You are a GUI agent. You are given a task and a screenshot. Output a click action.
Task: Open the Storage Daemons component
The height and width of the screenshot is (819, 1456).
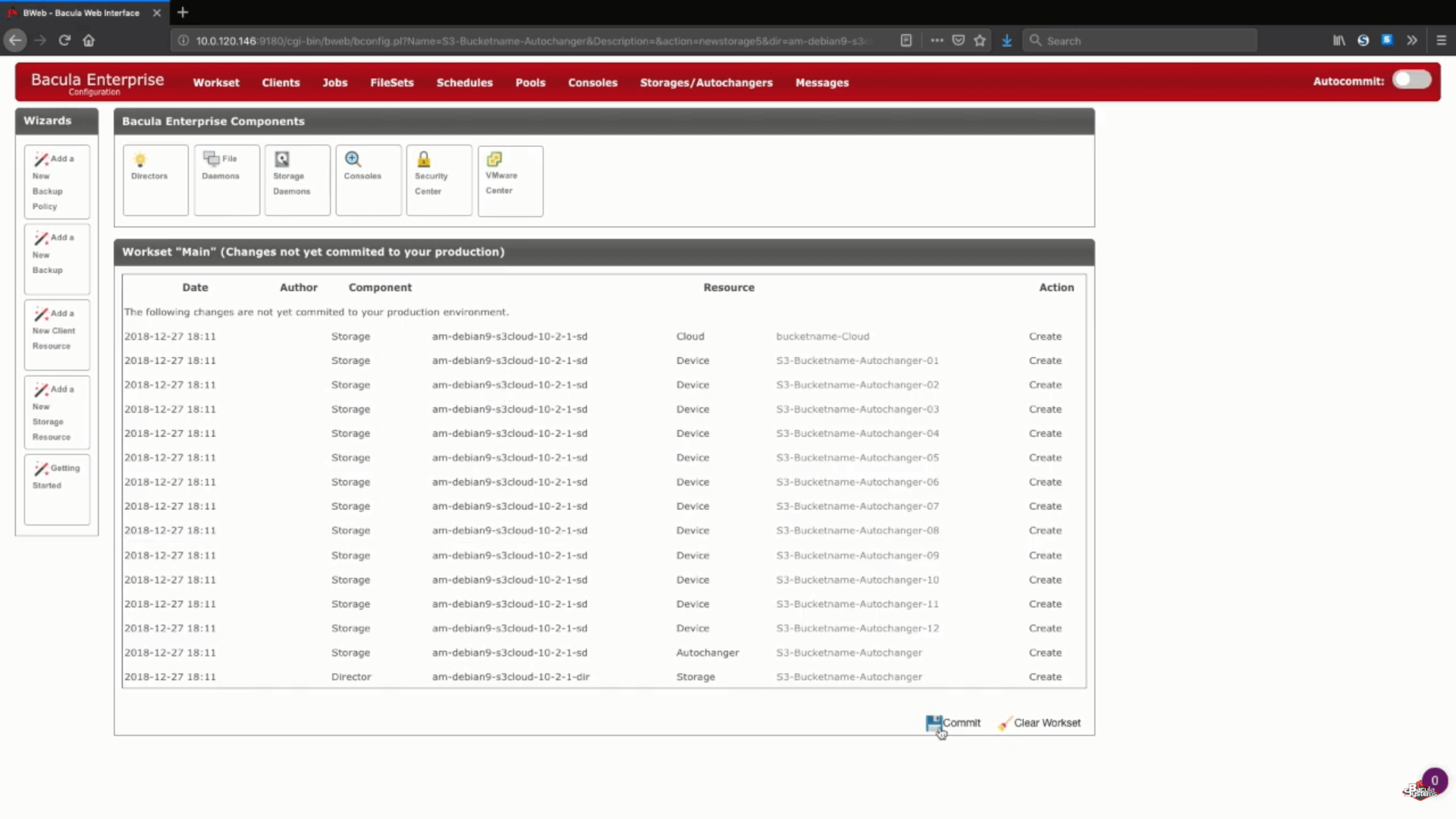tap(297, 180)
